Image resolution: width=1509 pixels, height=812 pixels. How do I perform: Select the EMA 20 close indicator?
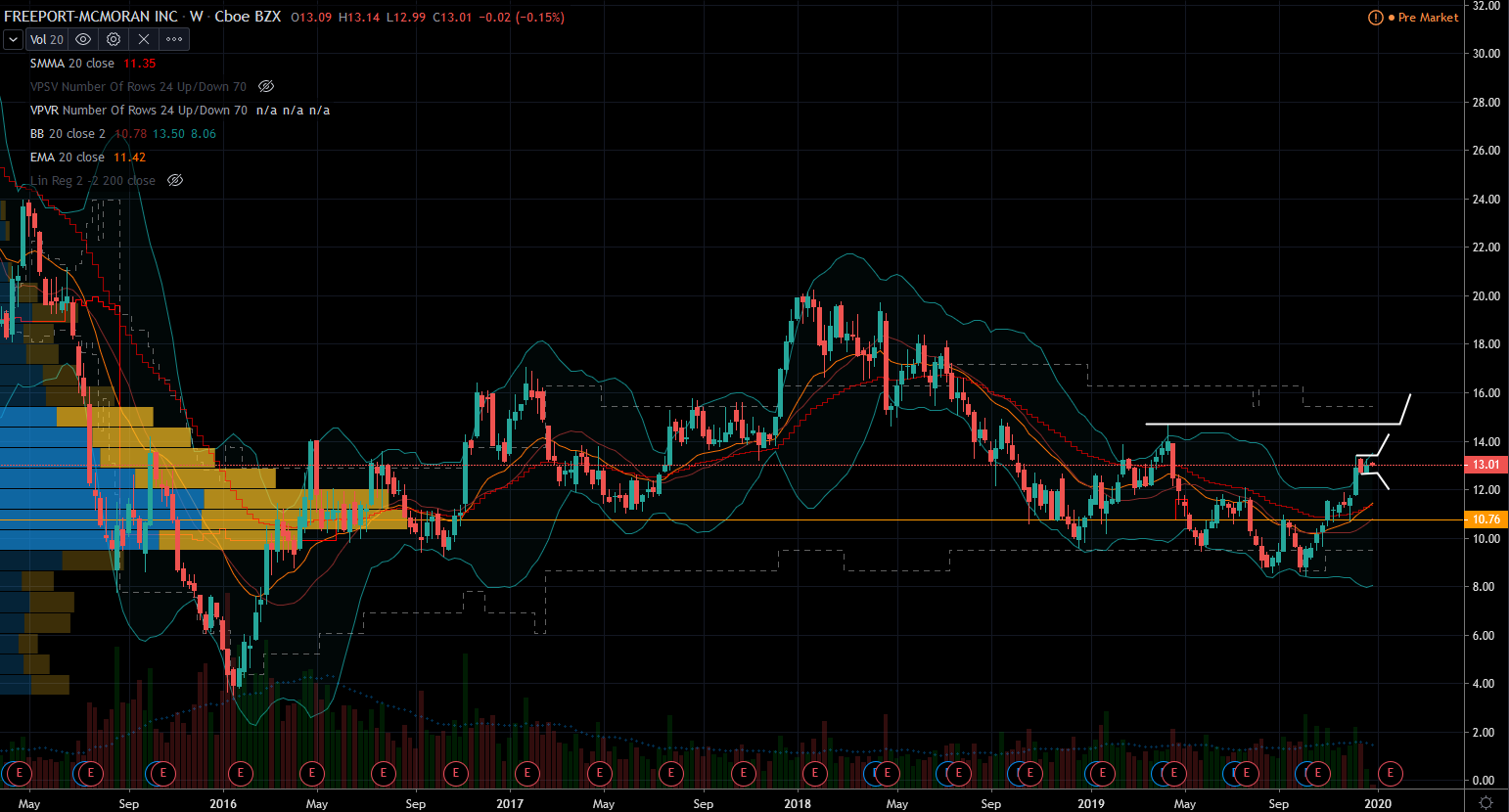68,157
